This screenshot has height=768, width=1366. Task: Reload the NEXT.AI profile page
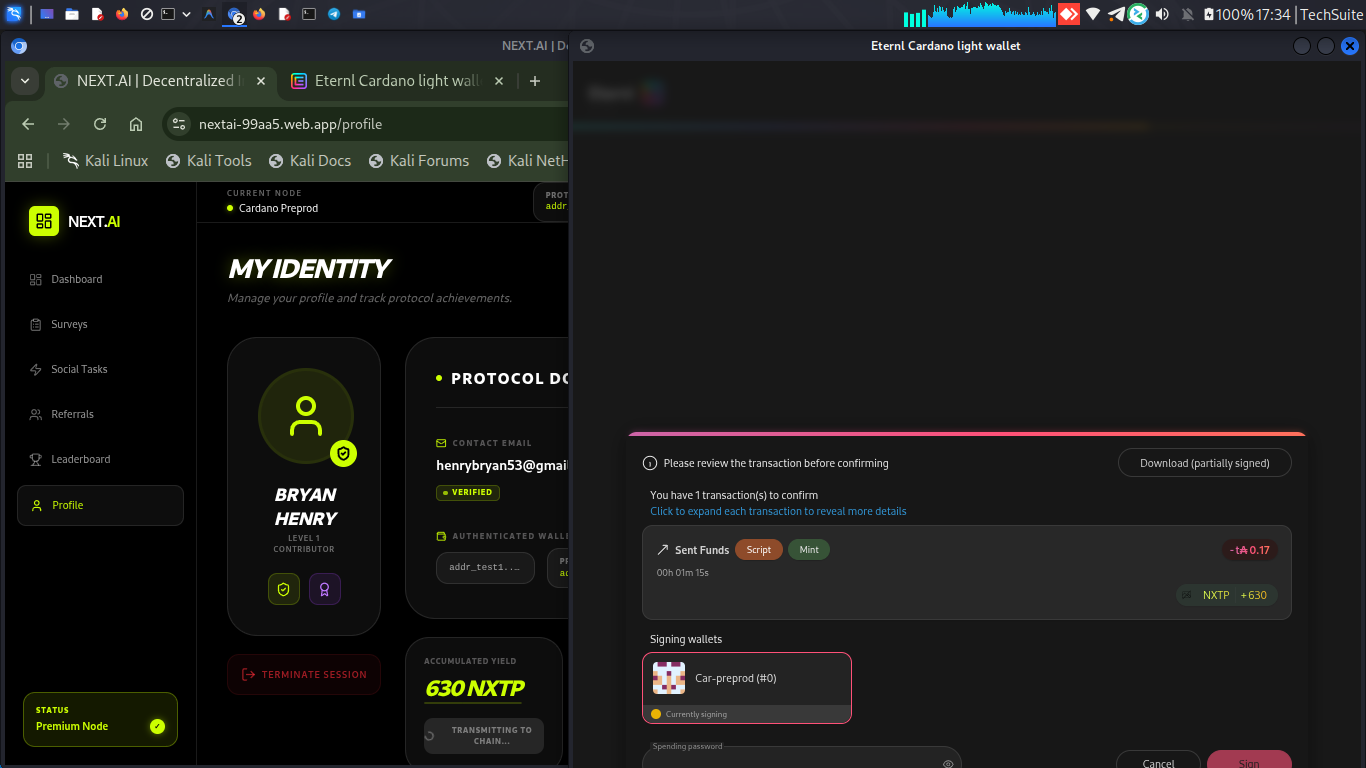point(100,124)
